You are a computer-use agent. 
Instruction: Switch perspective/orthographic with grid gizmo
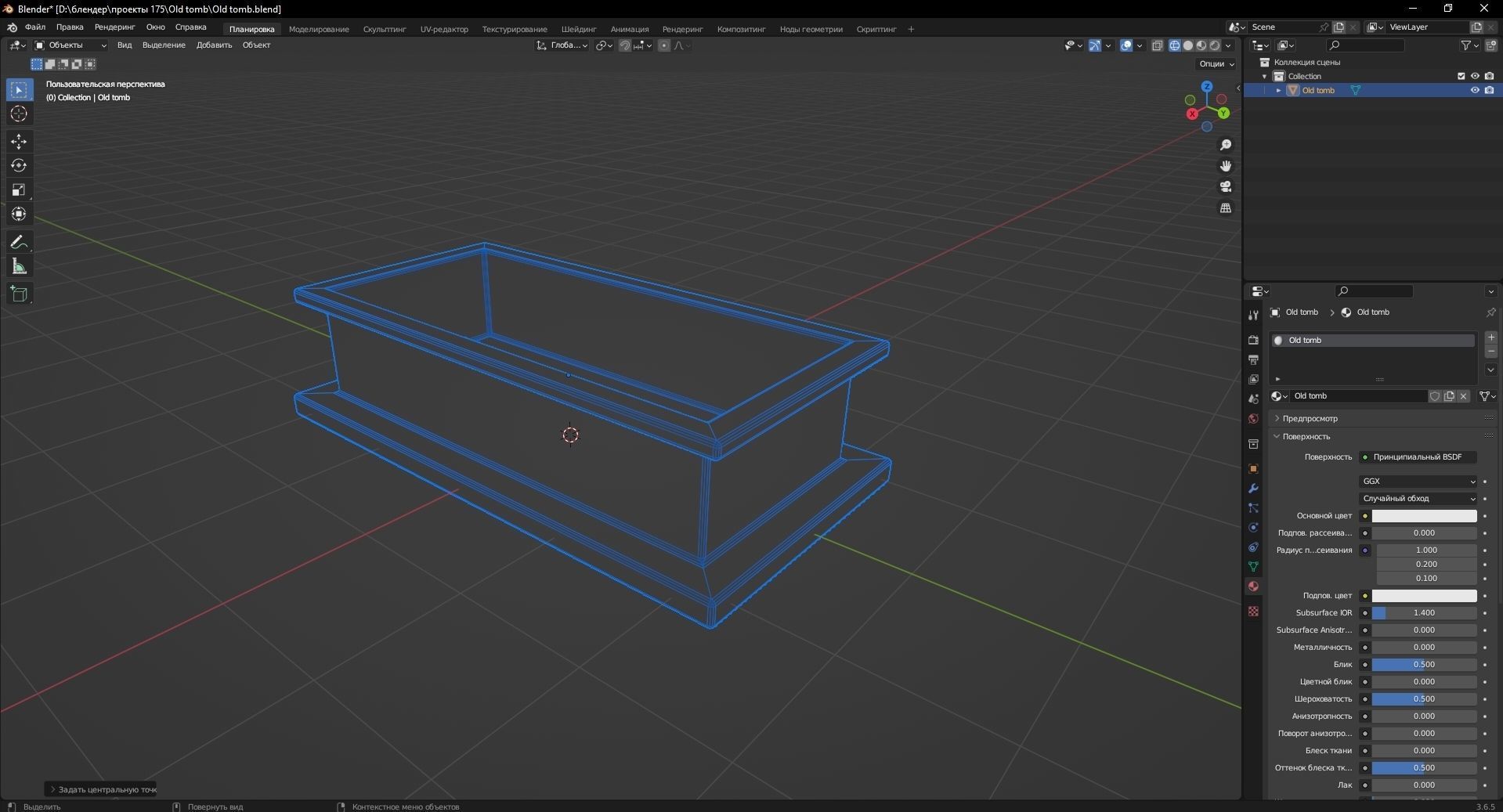(x=1226, y=208)
